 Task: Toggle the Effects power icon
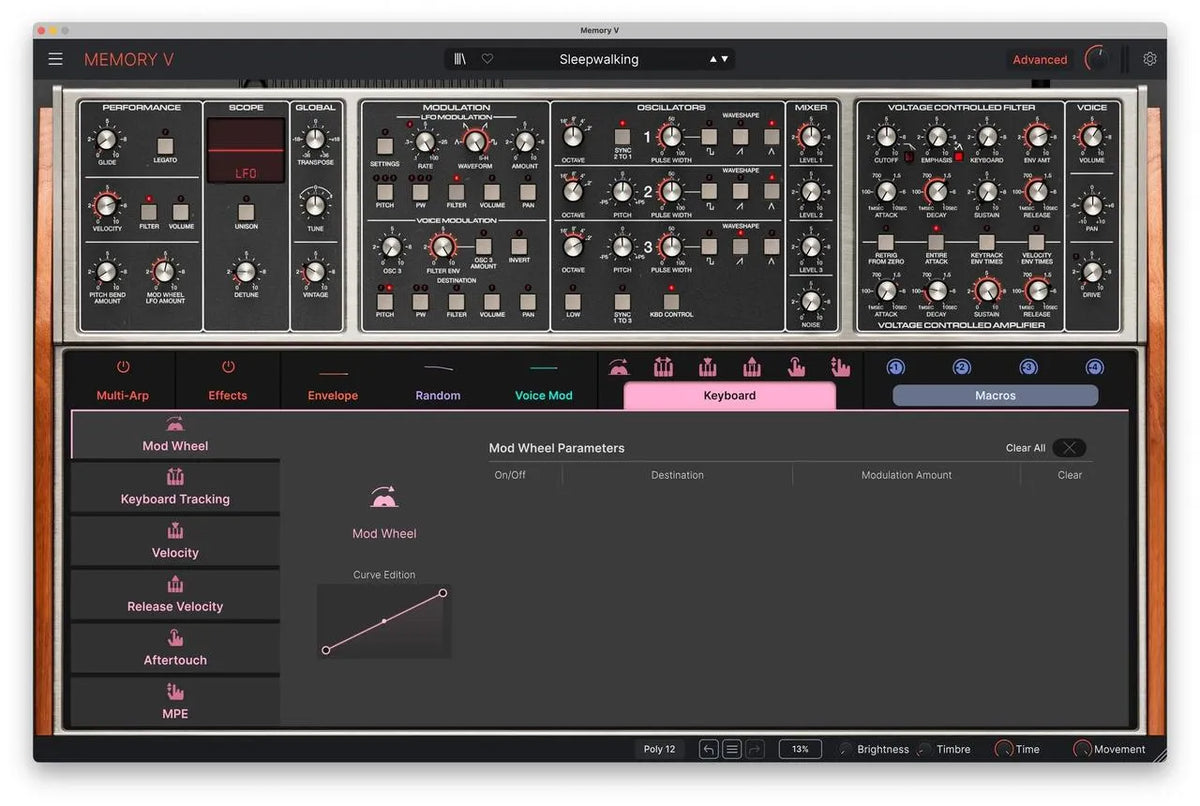[x=228, y=368]
